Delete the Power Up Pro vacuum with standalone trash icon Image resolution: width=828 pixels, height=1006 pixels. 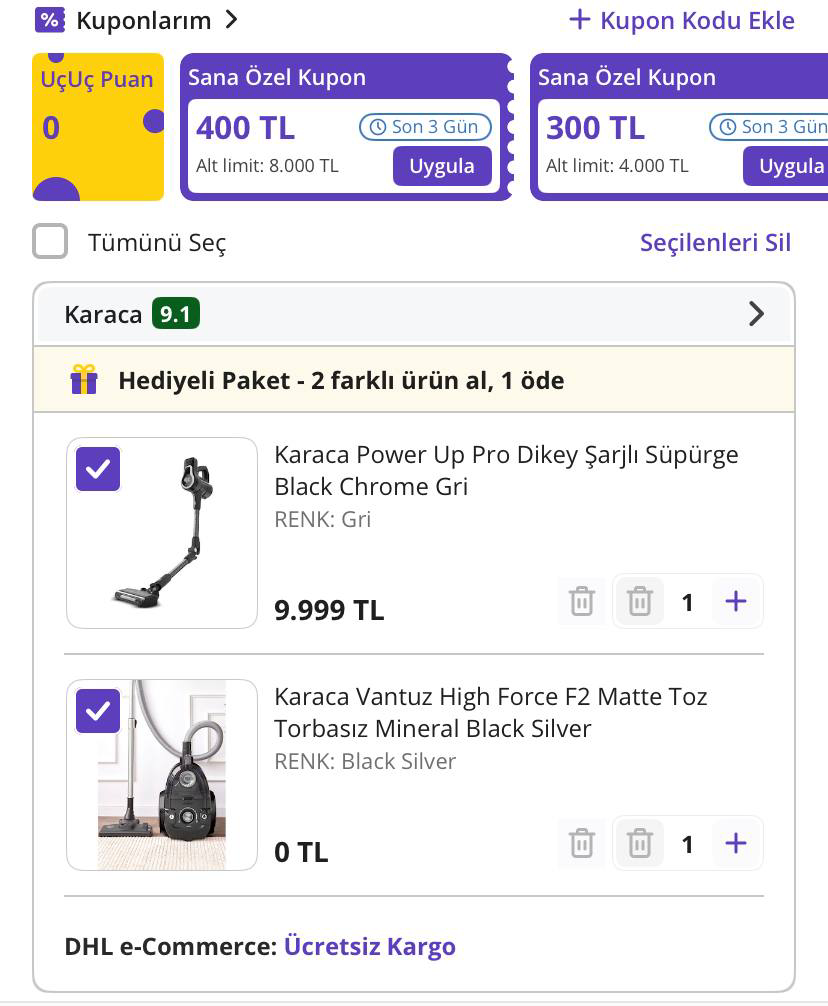coord(582,601)
